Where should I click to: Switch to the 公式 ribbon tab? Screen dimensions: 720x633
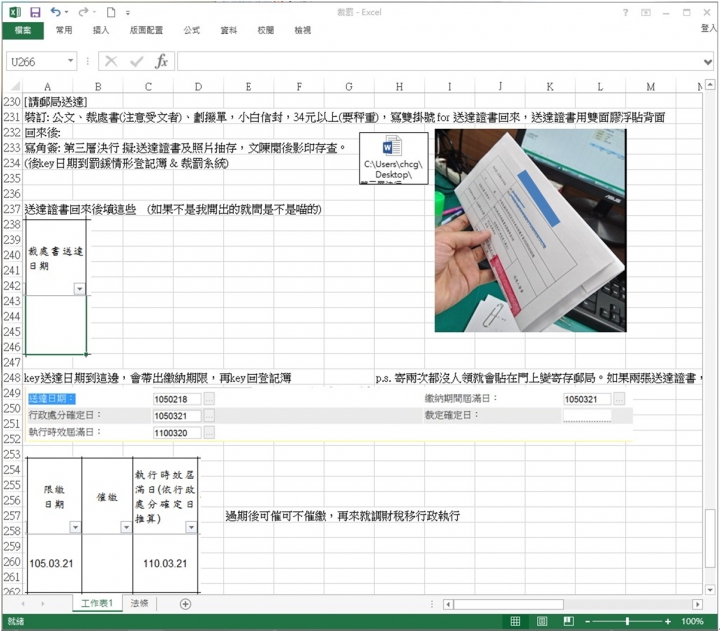click(192, 30)
